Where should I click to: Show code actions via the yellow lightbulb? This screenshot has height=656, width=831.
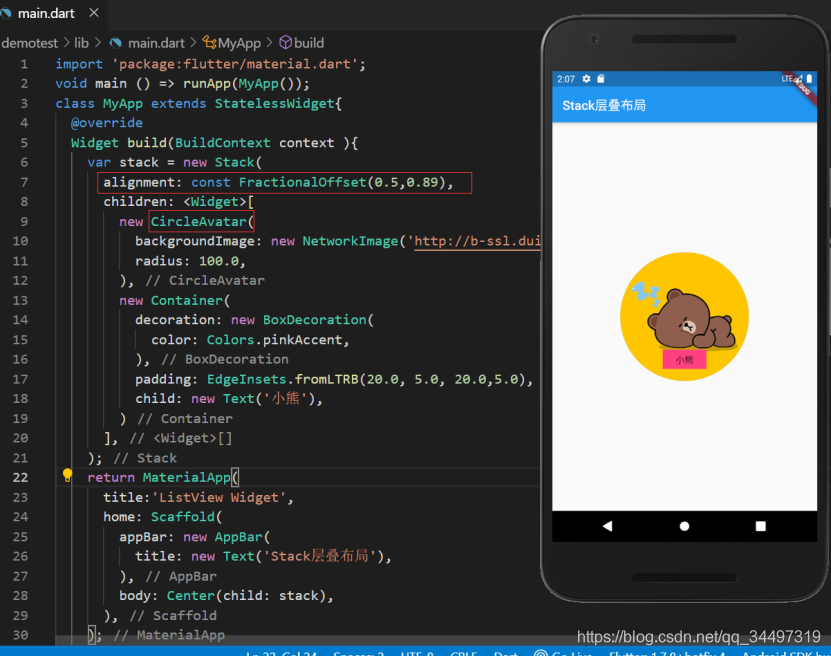pos(67,475)
